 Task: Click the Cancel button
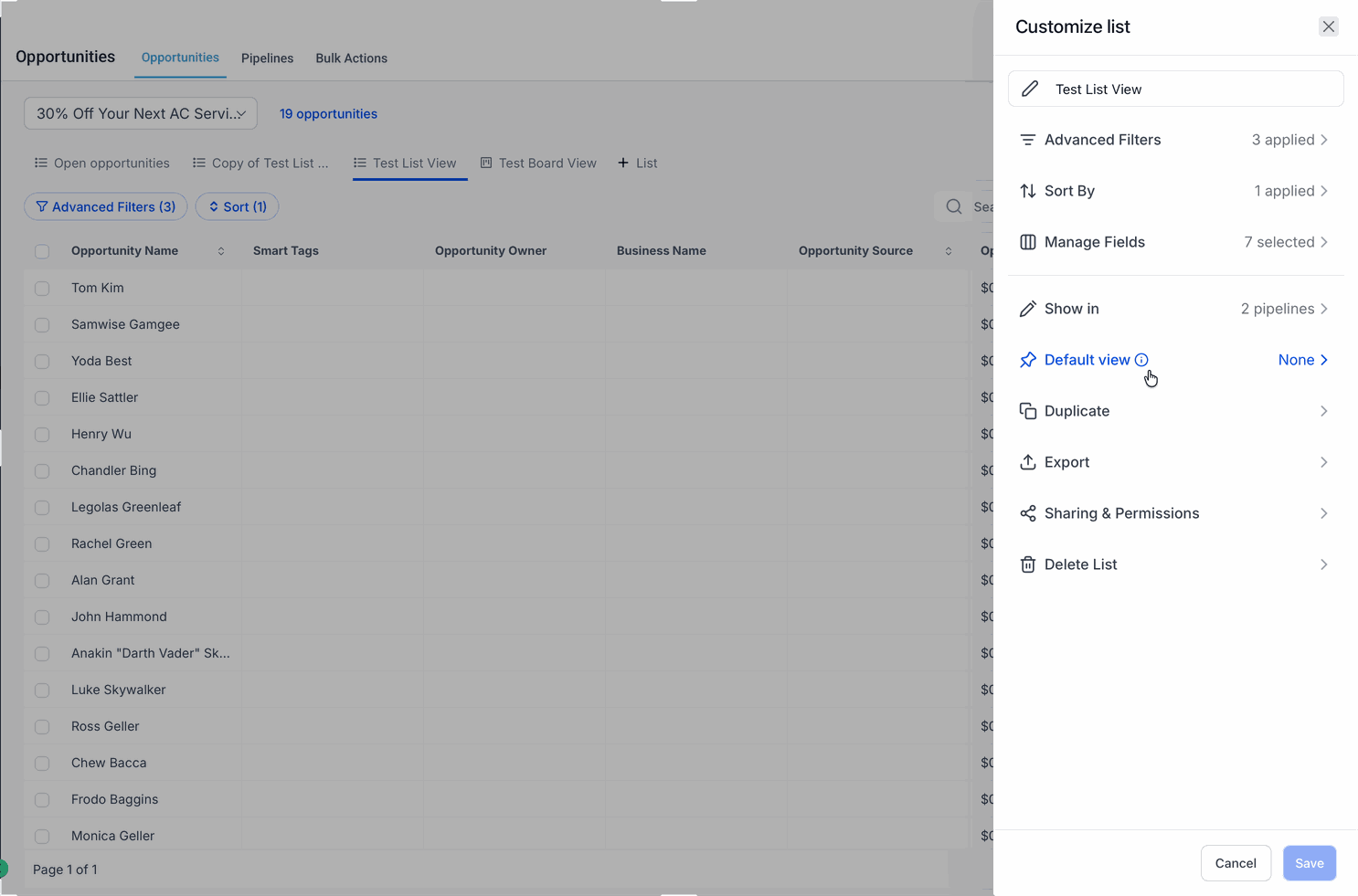[x=1236, y=863]
